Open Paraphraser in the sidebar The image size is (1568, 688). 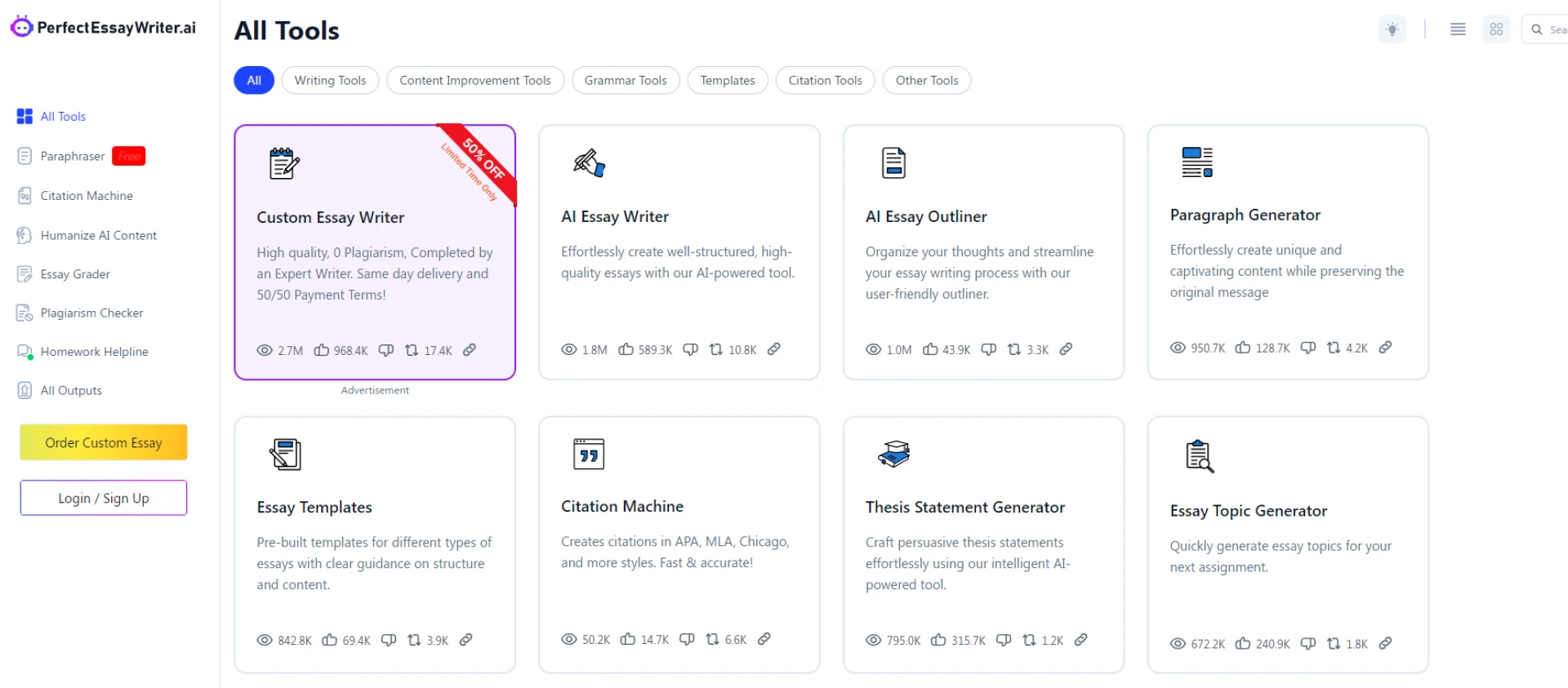(61, 156)
